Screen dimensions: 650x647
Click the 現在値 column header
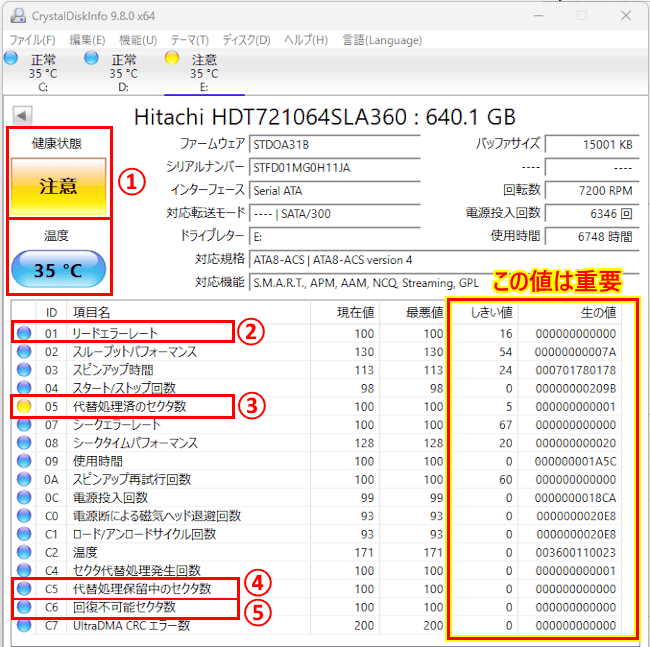pos(344,312)
